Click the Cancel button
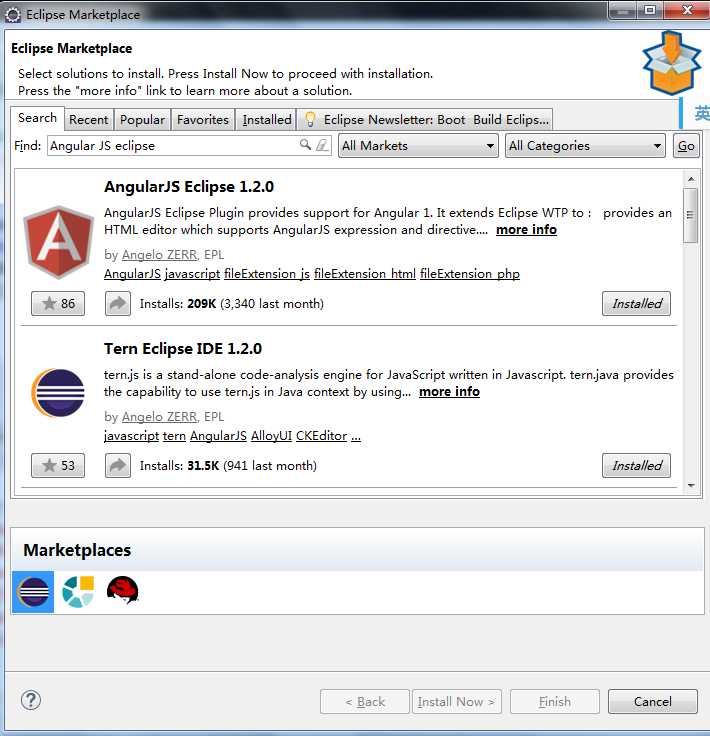This screenshot has height=736, width=710. (653, 701)
